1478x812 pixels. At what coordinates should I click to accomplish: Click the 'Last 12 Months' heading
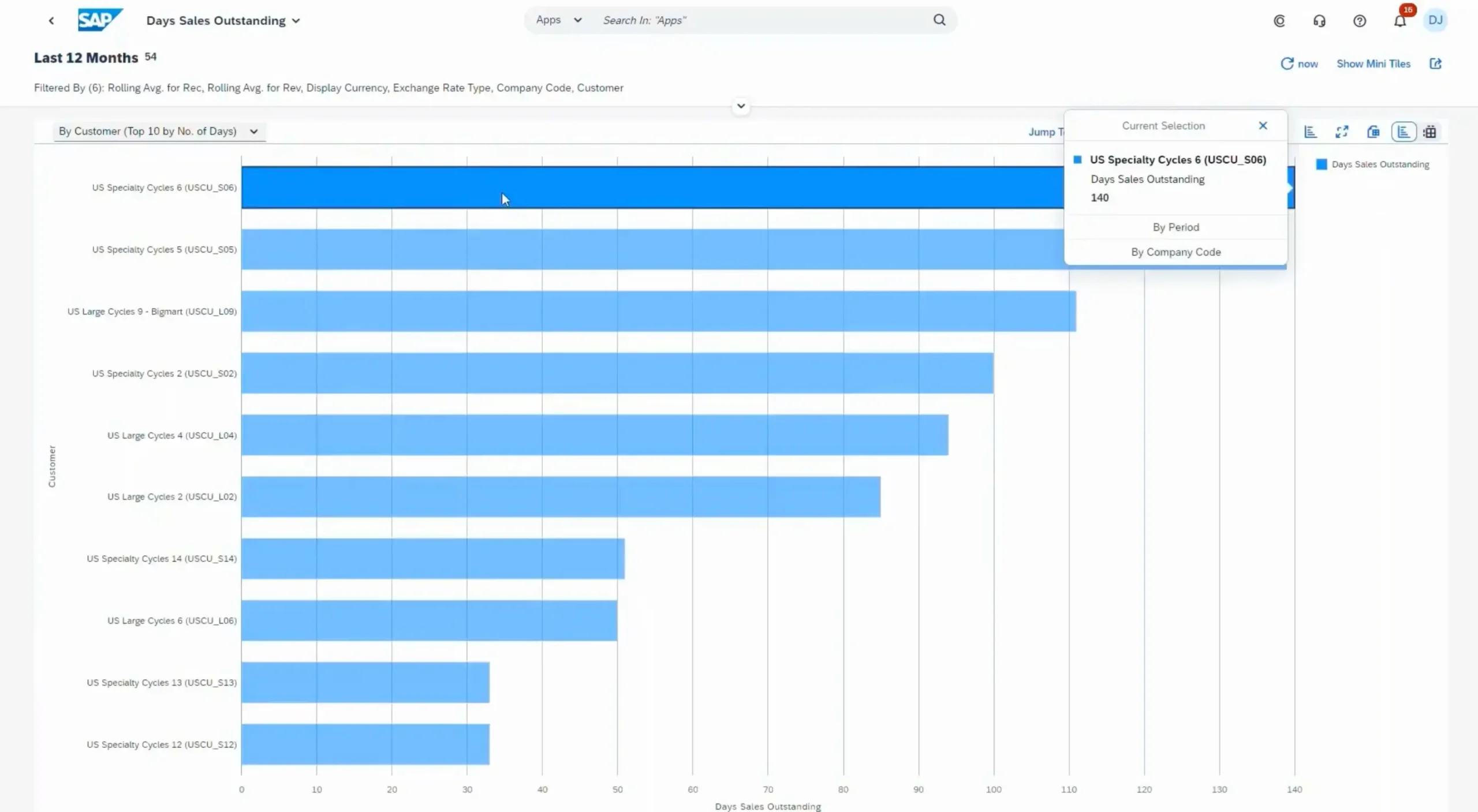click(x=86, y=58)
